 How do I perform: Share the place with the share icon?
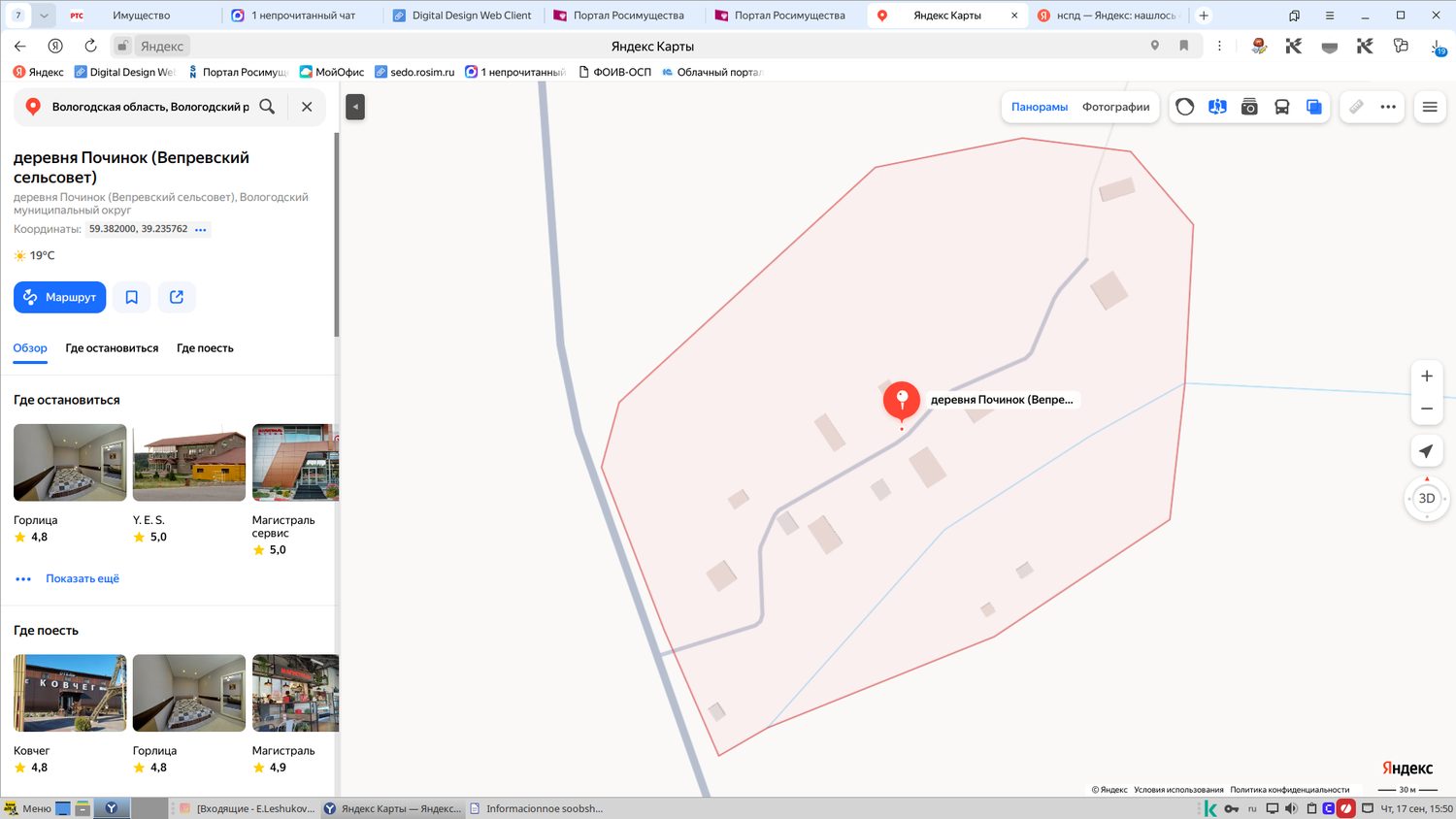(177, 297)
